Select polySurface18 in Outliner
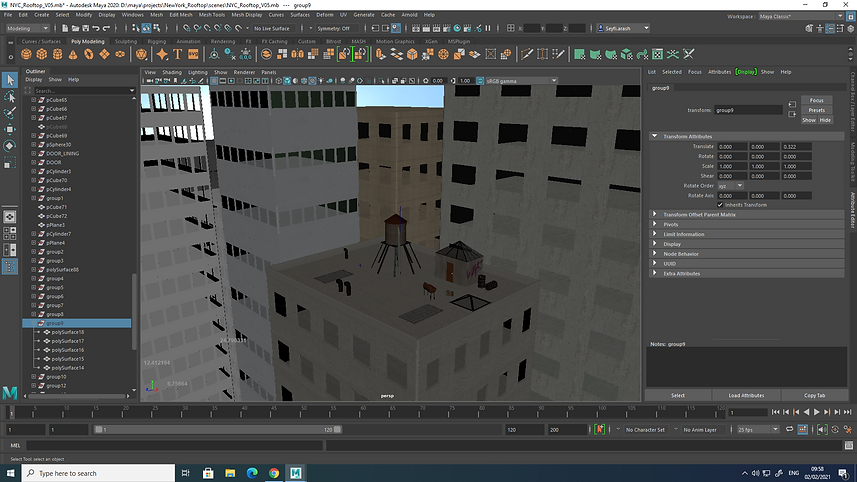The width and height of the screenshot is (857, 482). coord(68,332)
